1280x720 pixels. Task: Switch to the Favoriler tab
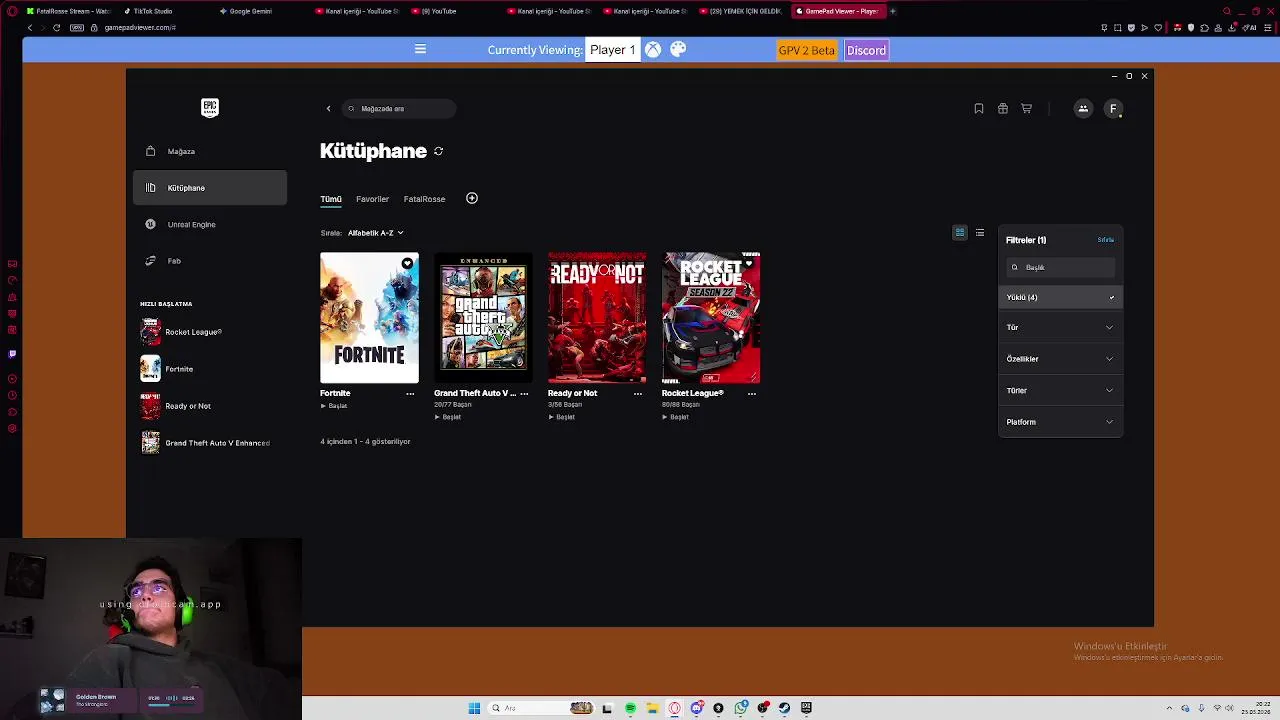click(372, 199)
